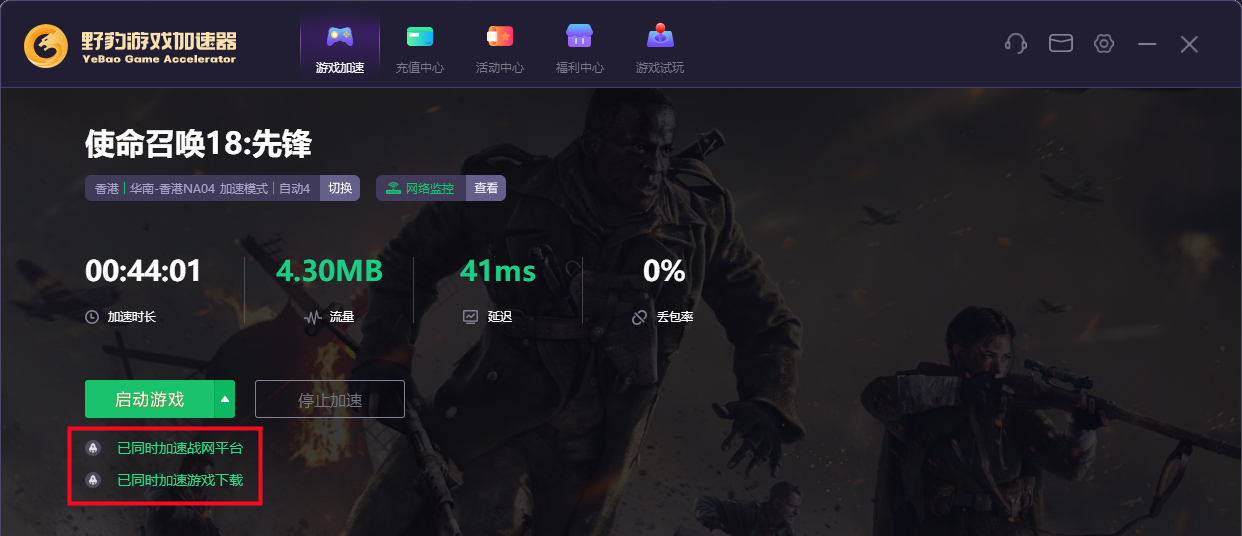Click the 已同时加速游戏下载 status text
Screen dimensions: 1242x536
180,480
